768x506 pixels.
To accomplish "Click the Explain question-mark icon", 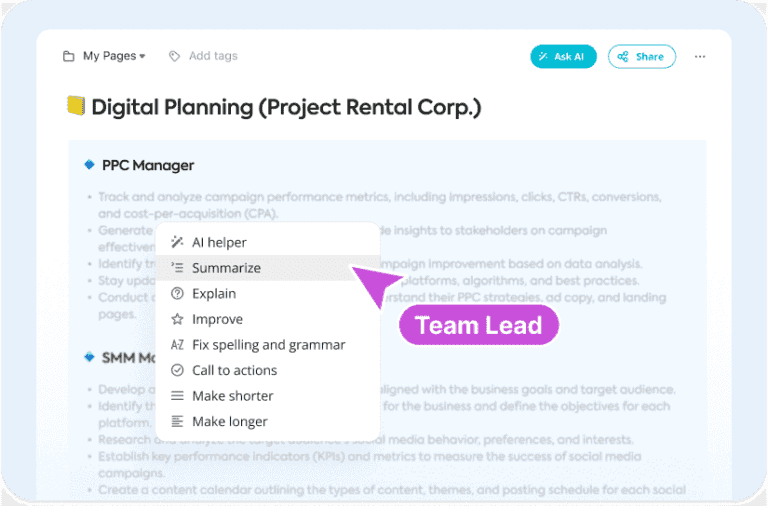I will (x=177, y=294).
